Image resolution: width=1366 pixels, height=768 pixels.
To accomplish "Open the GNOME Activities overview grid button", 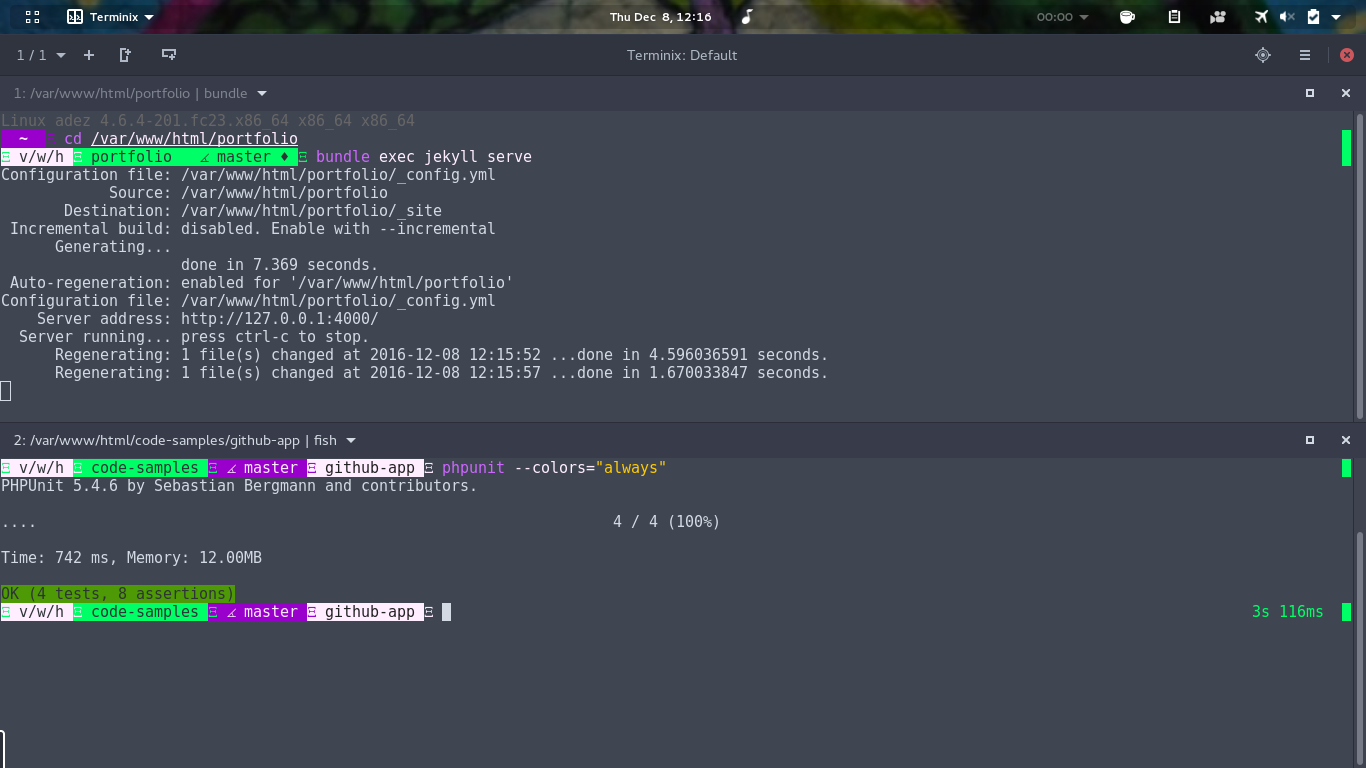I will (x=32, y=17).
